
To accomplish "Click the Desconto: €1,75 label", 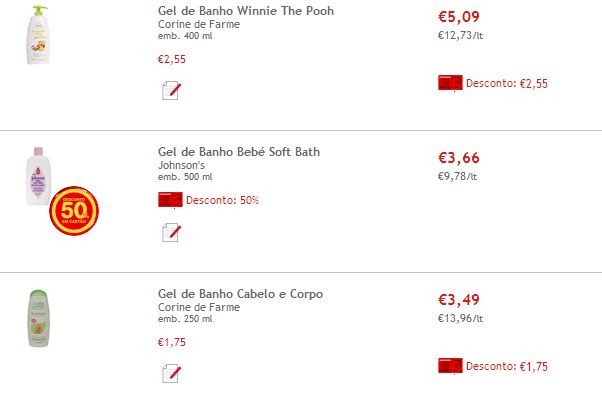I will pyautogui.click(x=507, y=366).
